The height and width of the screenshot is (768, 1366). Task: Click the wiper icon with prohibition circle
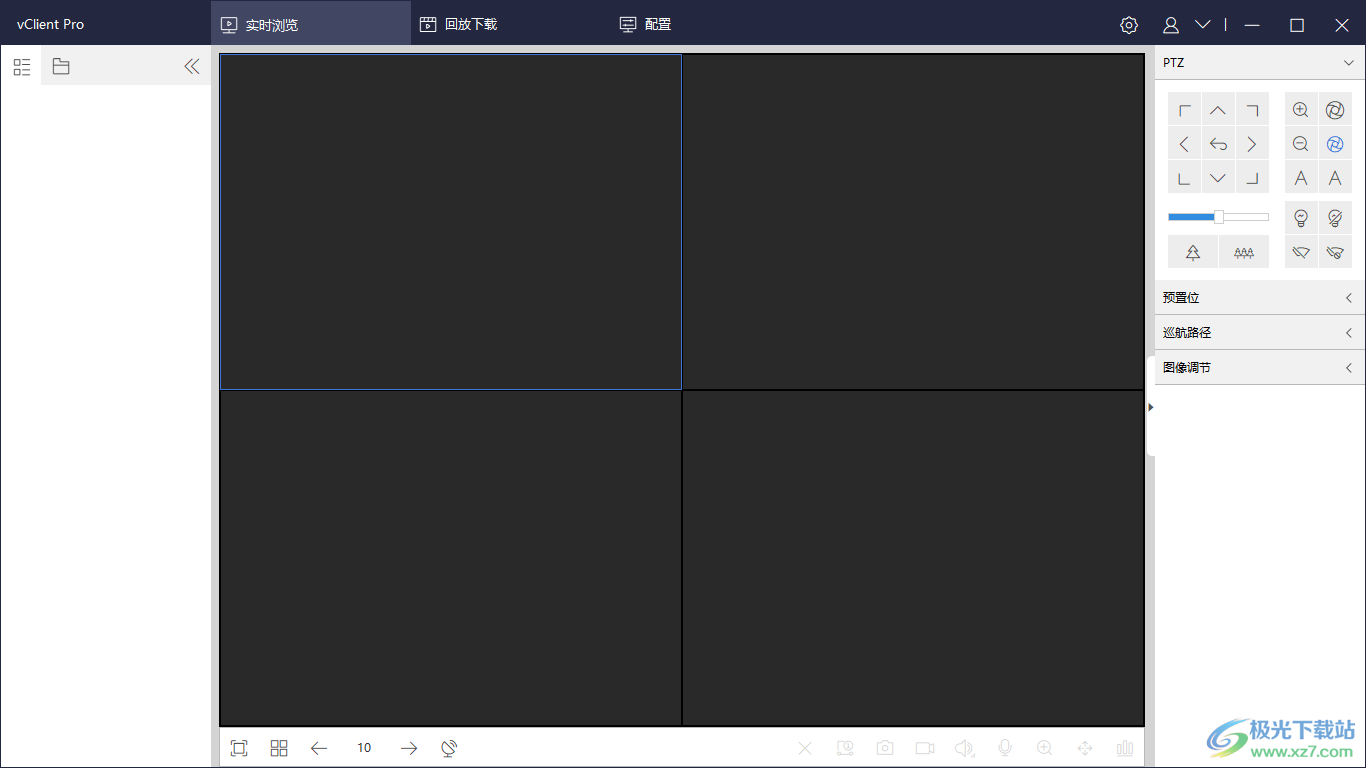tap(1335, 252)
